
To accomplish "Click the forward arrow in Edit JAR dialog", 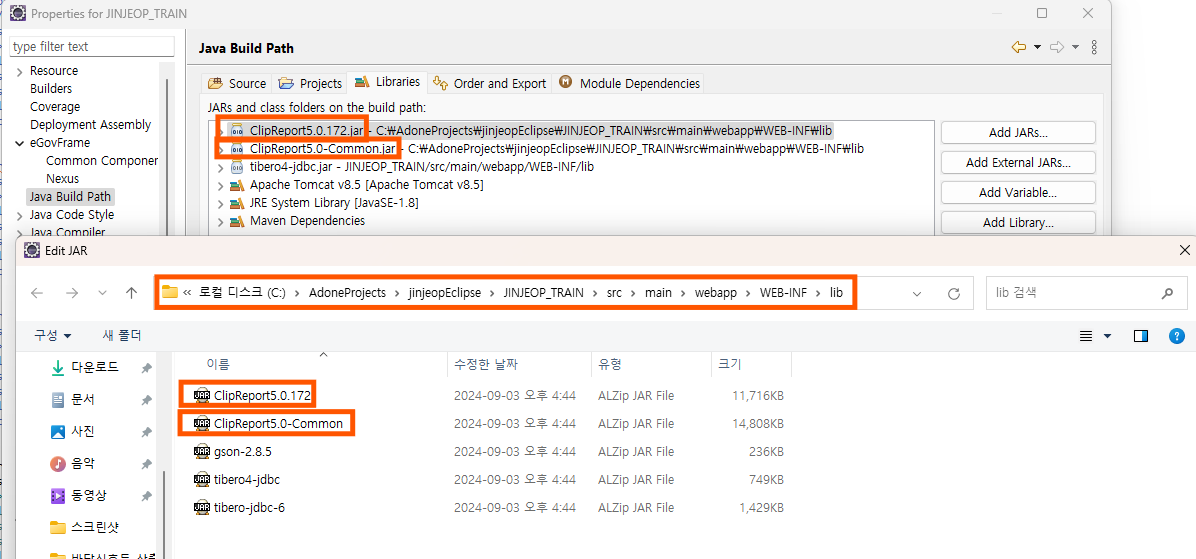I will coord(72,293).
